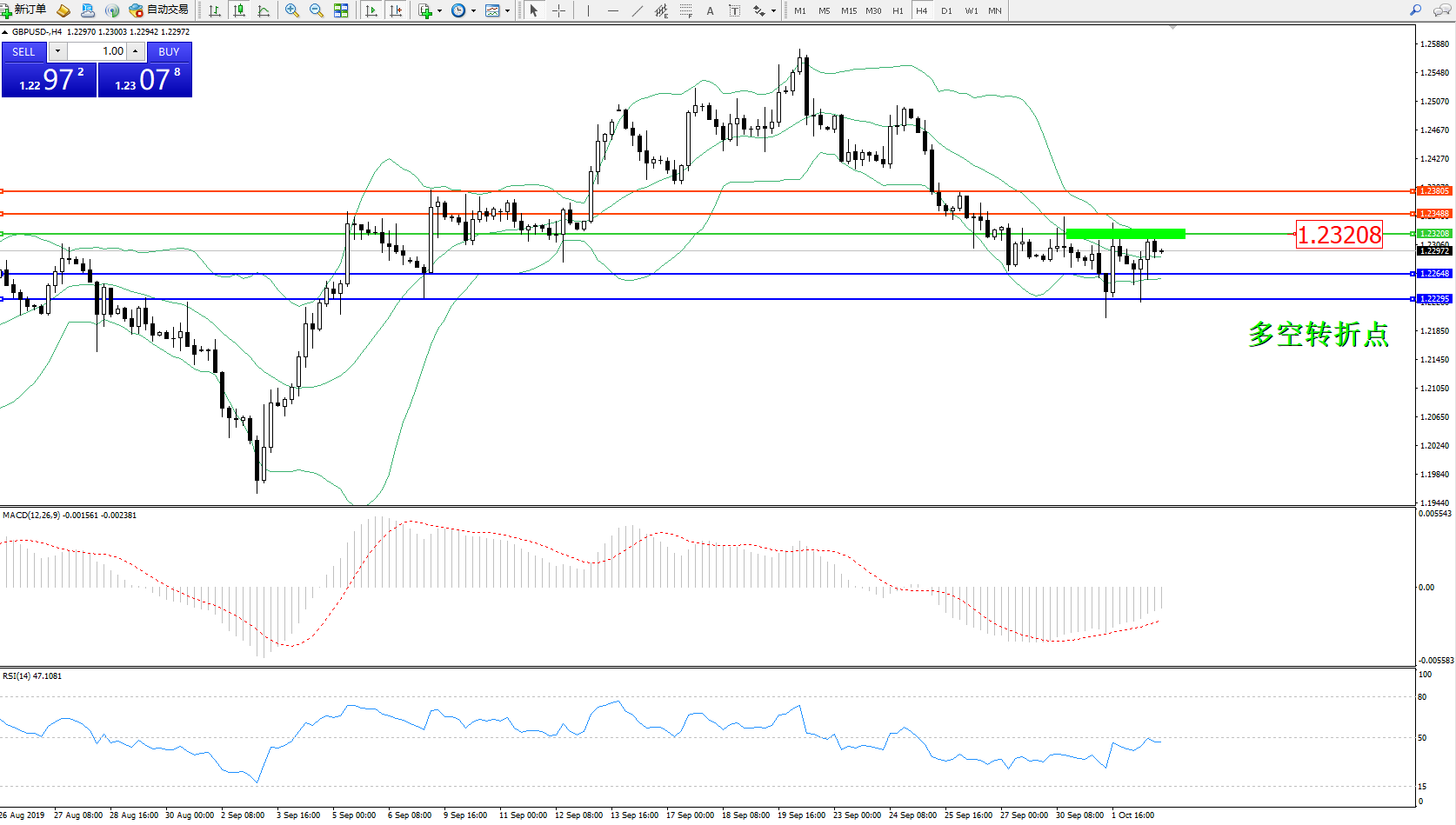Collapse the one-click trading panel triangle

pyautogui.click(x=5, y=32)
